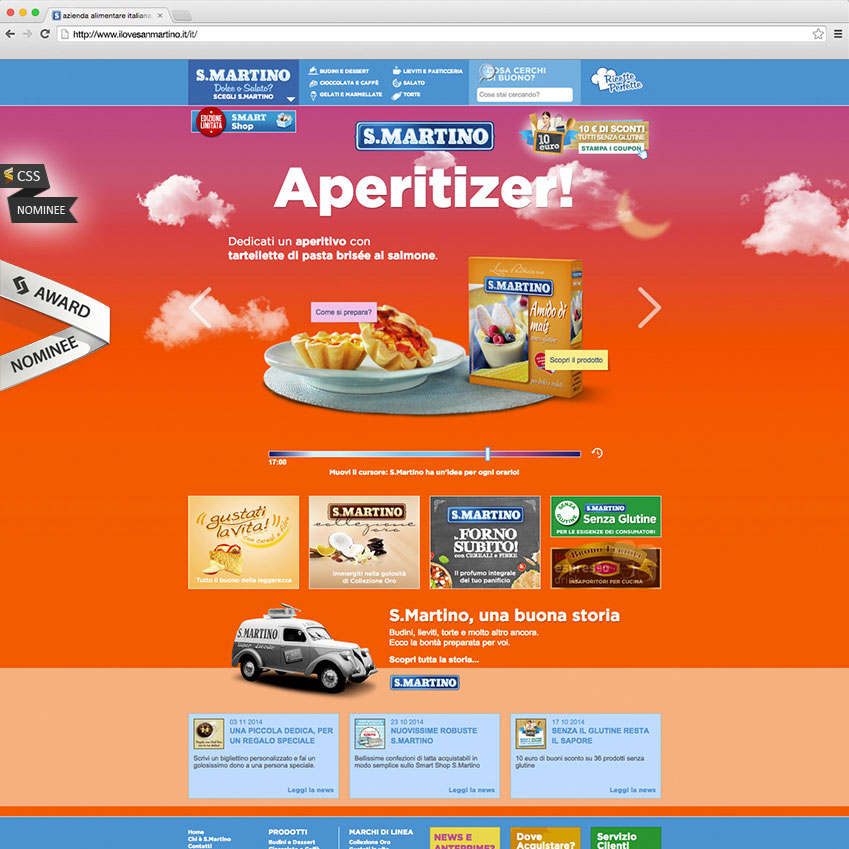The image size is (849, 849).
Task: Select the 'Torte' menu item
Action: pyautogui.click(x=406, y=95)
